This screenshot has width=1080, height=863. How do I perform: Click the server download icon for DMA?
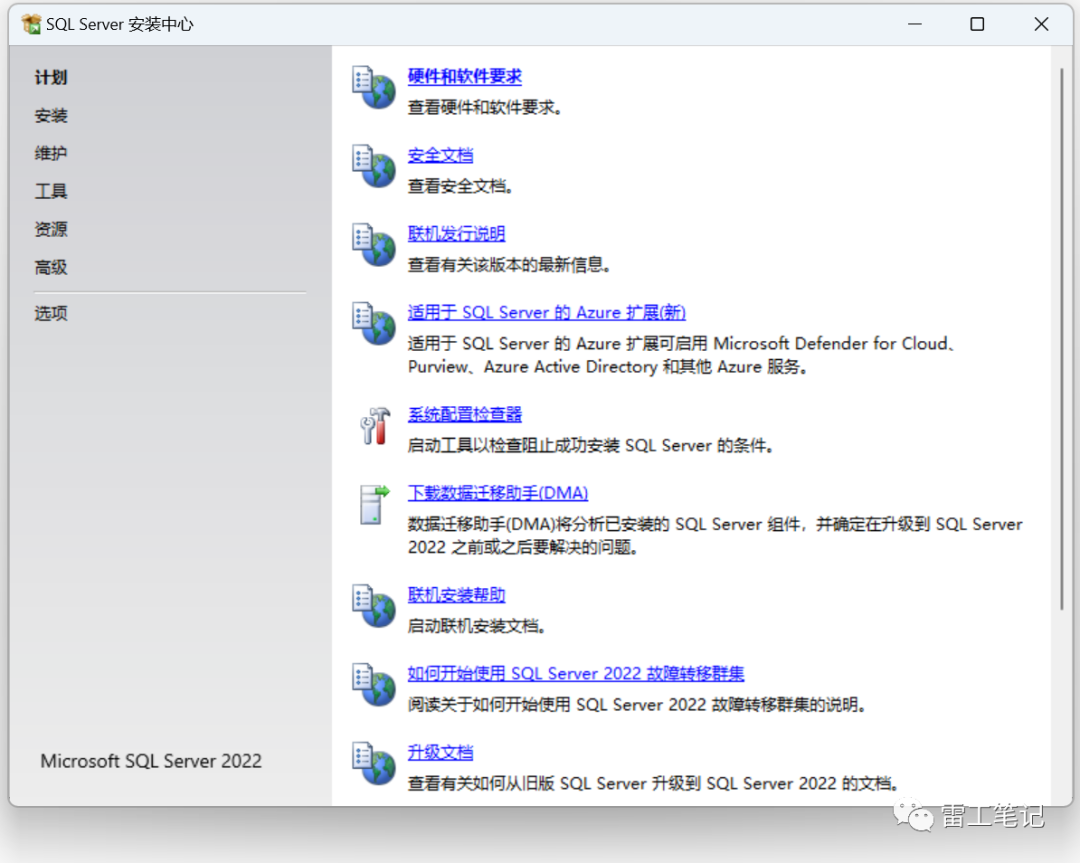coord(374,504)
